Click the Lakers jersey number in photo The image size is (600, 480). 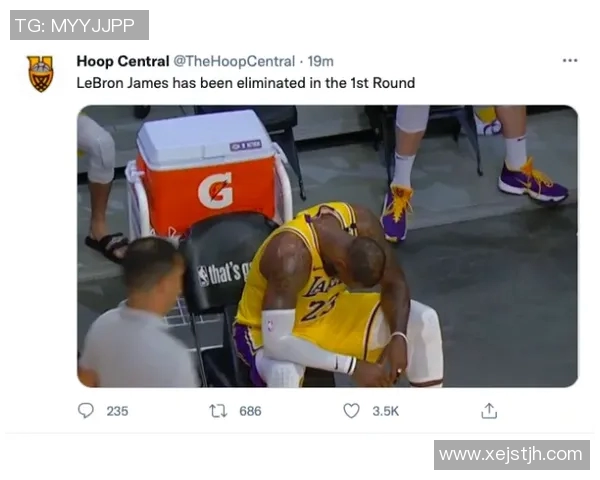tap(316, 308)
